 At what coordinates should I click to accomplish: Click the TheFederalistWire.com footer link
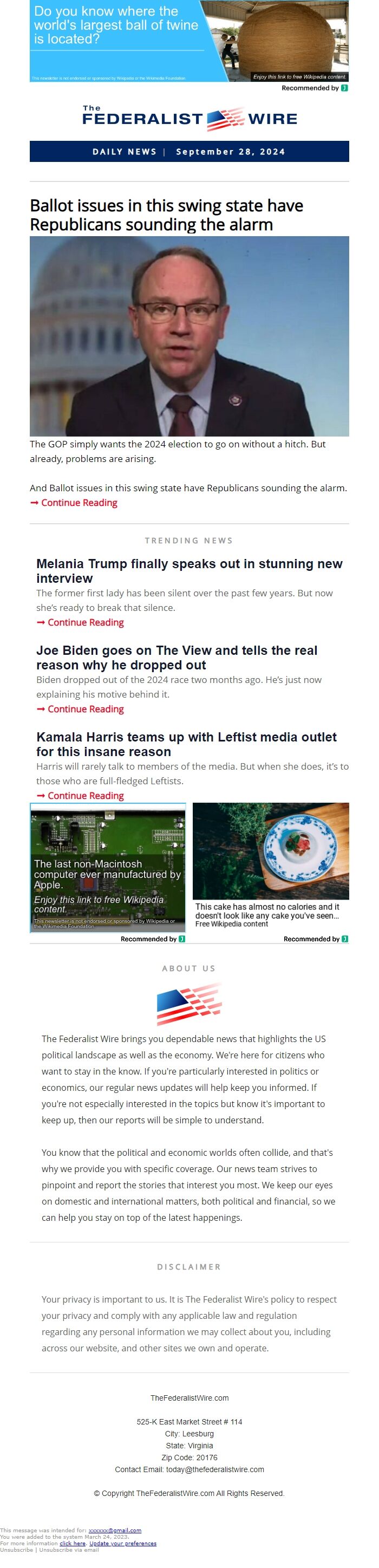(189, 1398)
